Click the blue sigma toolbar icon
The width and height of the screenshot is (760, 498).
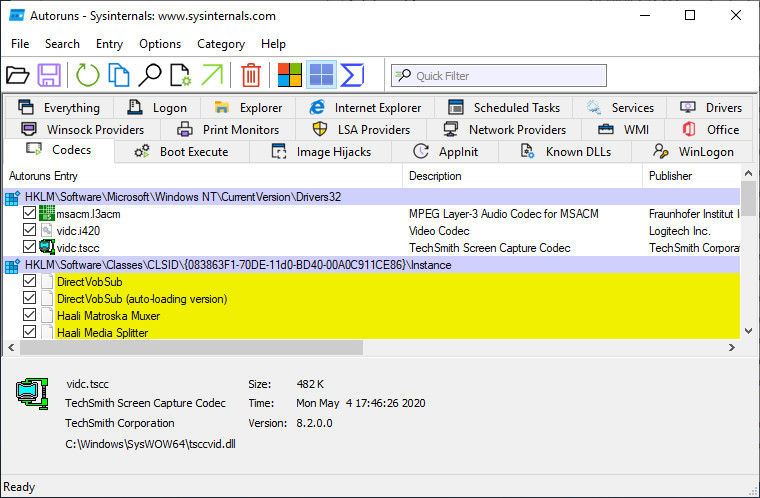[352, 75]
